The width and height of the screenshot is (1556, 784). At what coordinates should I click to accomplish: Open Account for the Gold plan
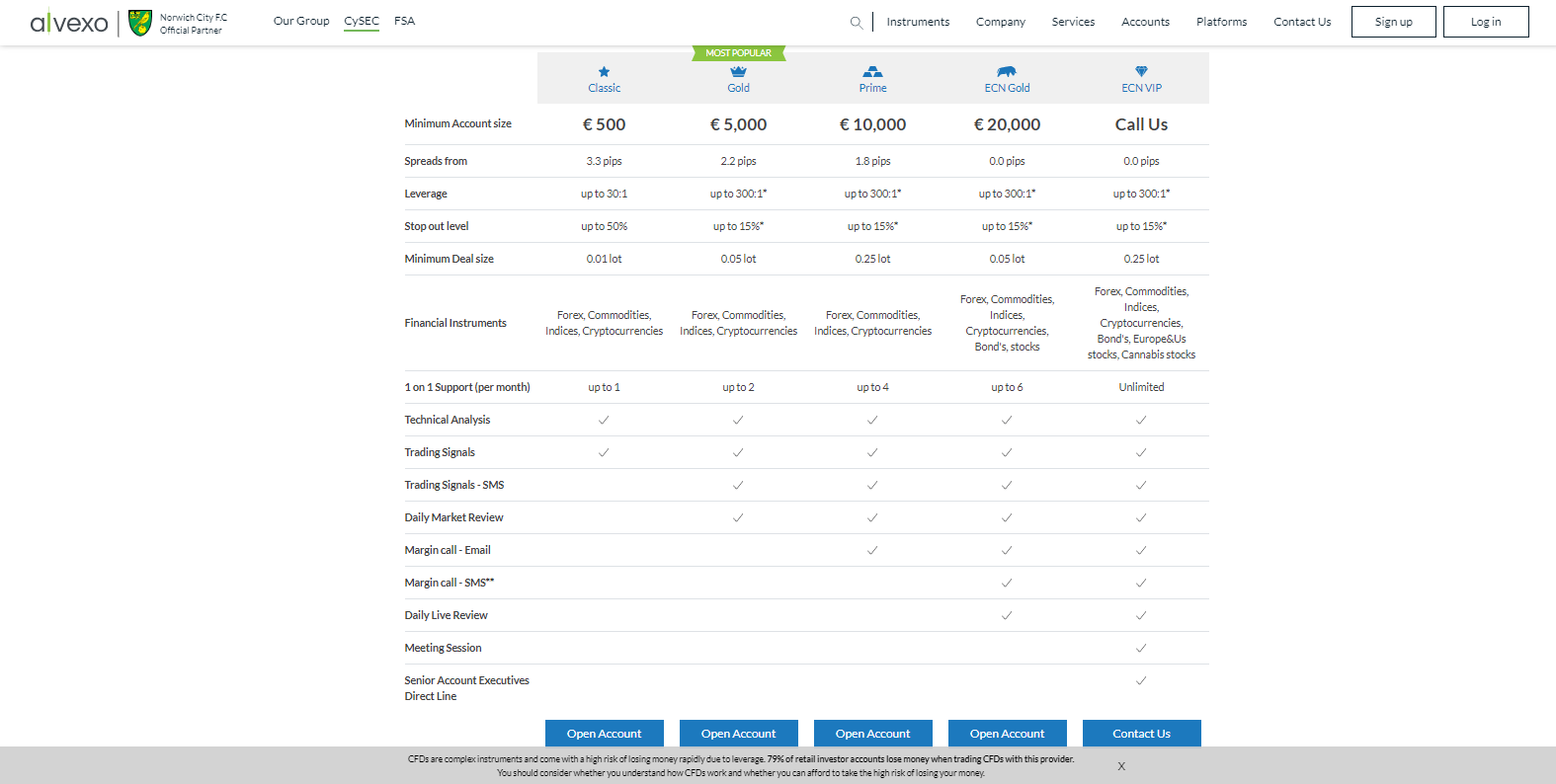(x=738, y=734)
